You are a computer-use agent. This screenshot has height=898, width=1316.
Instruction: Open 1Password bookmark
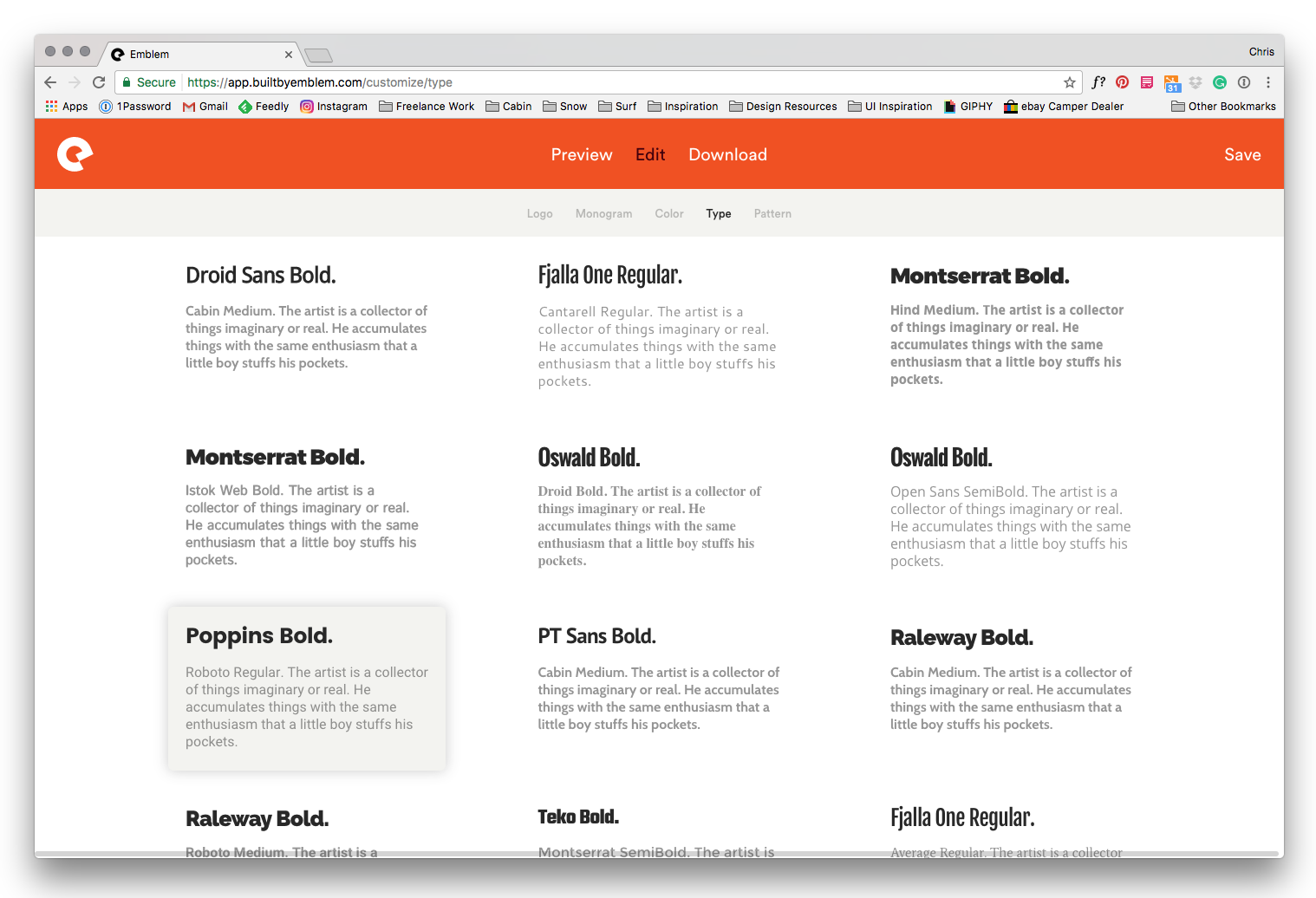(x=135, y=107)
